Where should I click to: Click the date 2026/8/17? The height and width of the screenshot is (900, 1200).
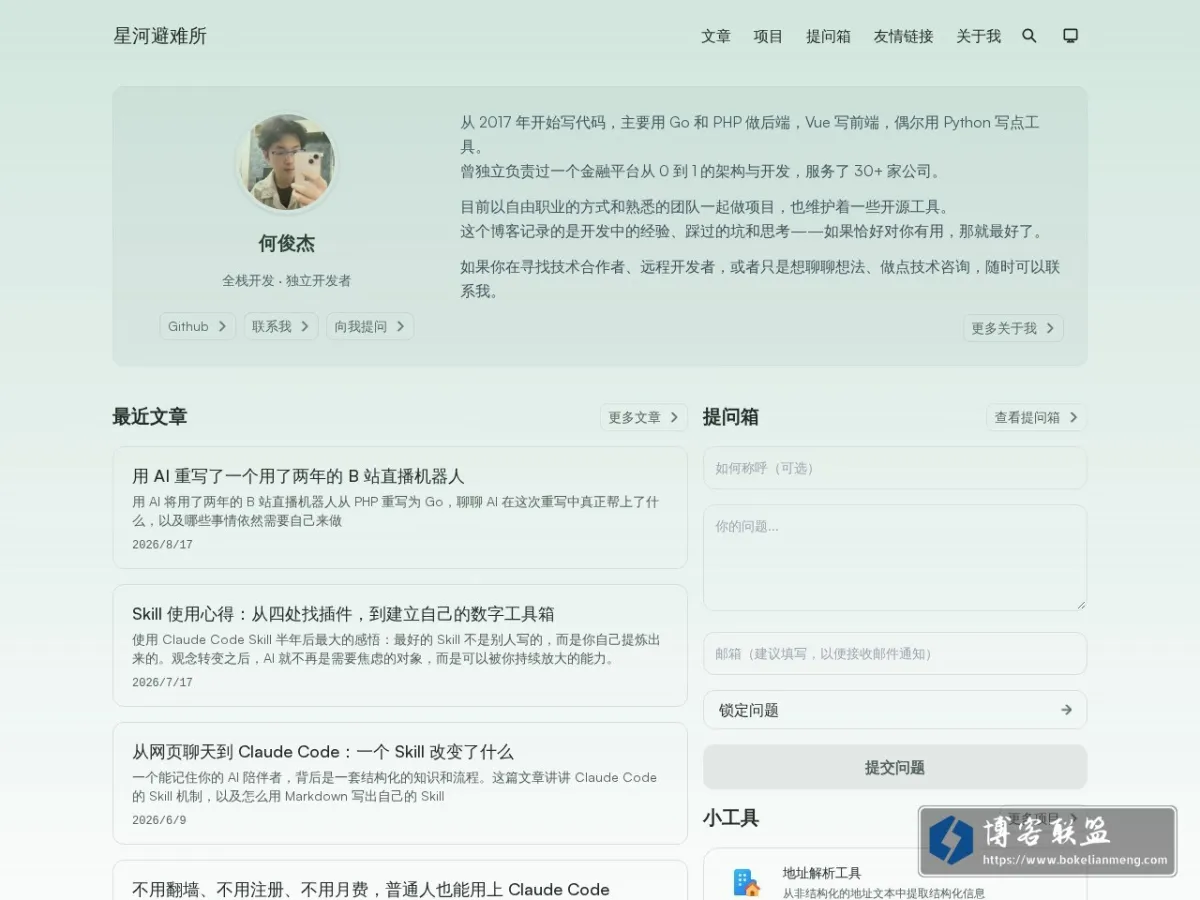[x=162, y=545]
